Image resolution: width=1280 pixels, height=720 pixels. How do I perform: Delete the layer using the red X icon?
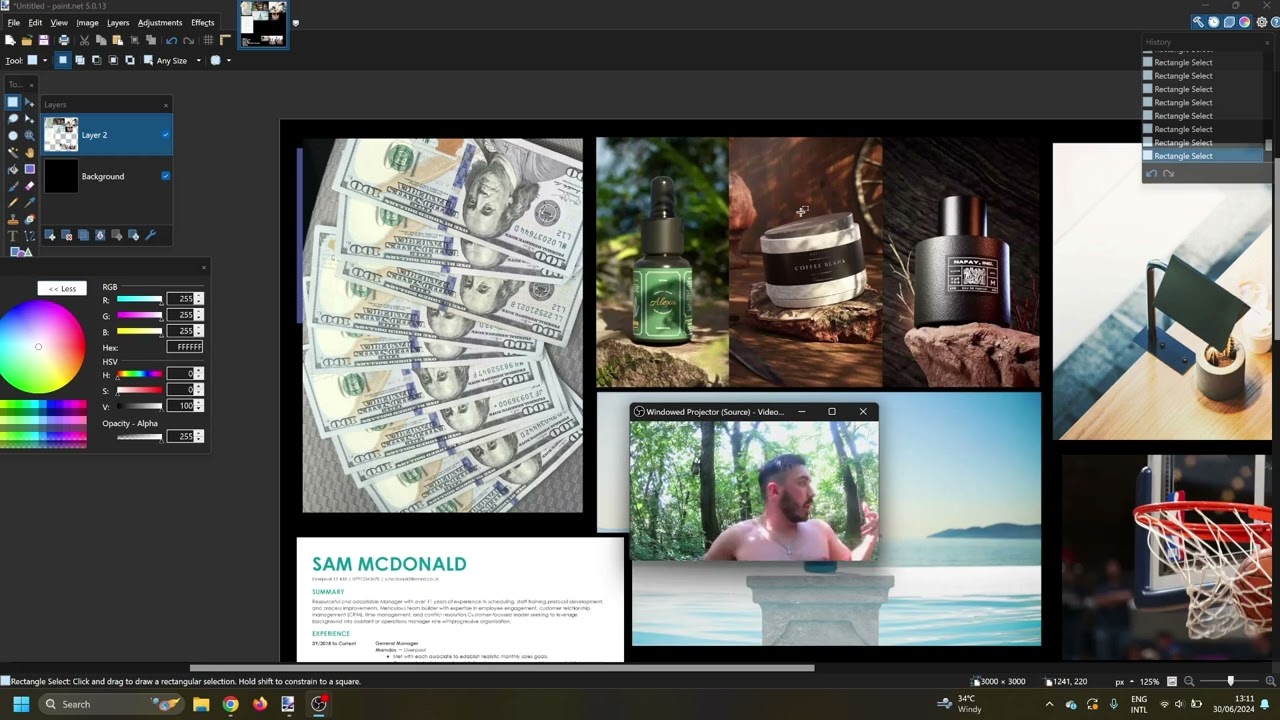(x=67, y=235)
